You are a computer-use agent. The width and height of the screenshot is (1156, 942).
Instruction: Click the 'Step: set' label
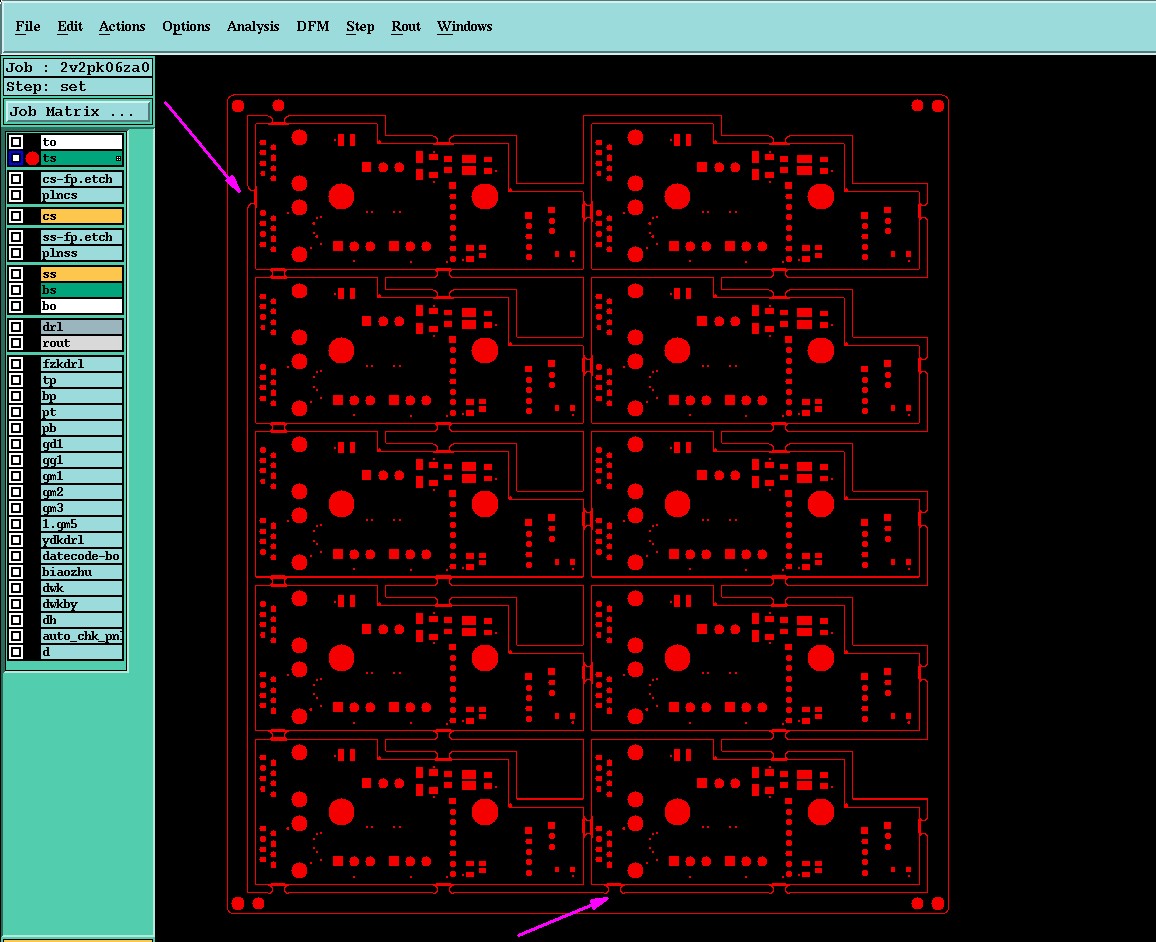(77, 86)
